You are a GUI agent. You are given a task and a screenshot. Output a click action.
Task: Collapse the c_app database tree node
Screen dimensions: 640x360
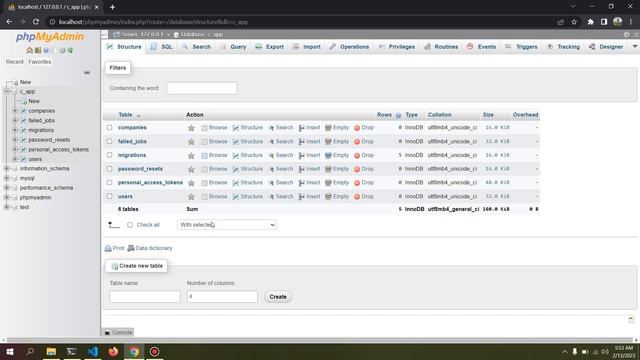click(7, 92)
